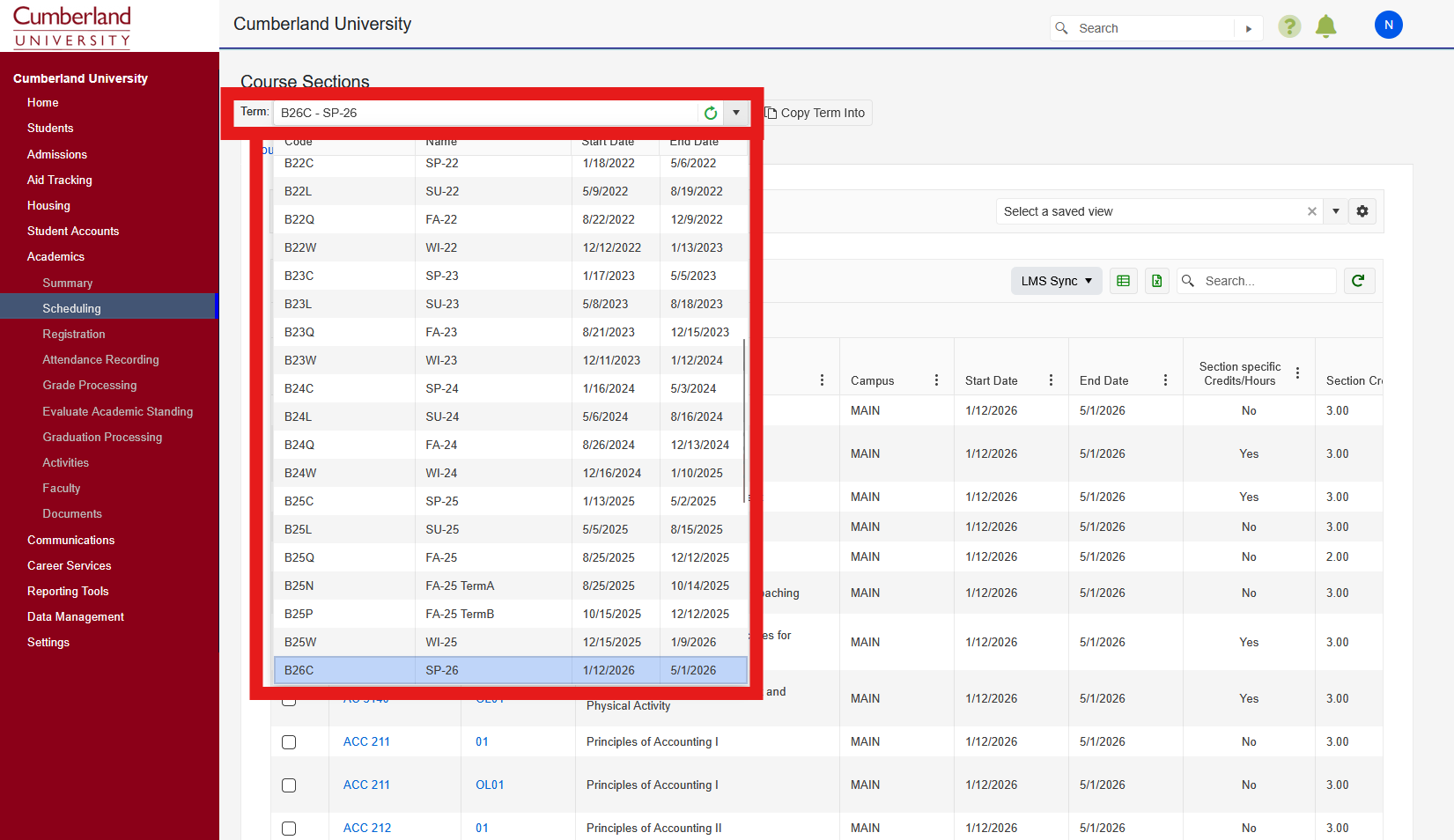Image resolution: width=1454 pixels, height=840 pixels.
Task: Open the help question mark icon
Action: click(x=1289, y=26)
